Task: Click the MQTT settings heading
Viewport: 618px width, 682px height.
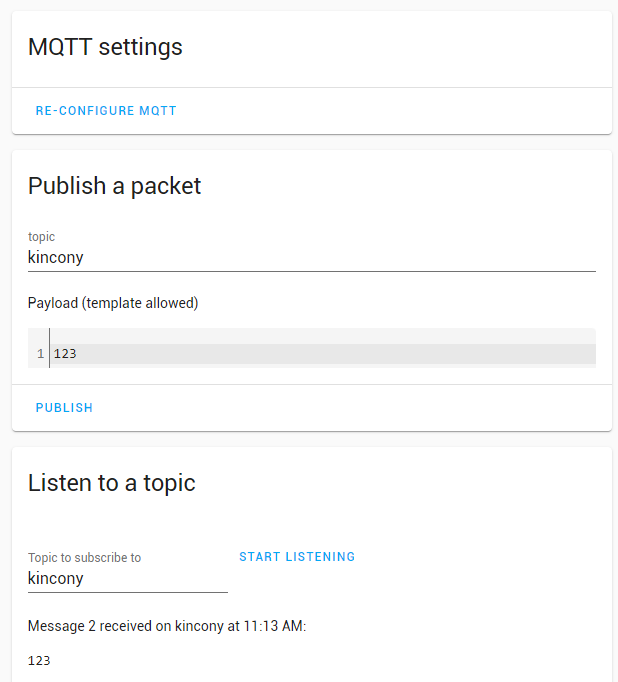Action: pos(105,47)
